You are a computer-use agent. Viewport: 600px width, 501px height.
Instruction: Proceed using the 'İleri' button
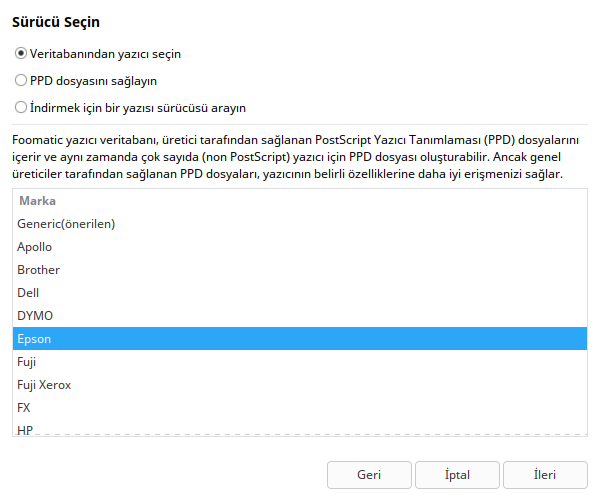tap(544, 476)
